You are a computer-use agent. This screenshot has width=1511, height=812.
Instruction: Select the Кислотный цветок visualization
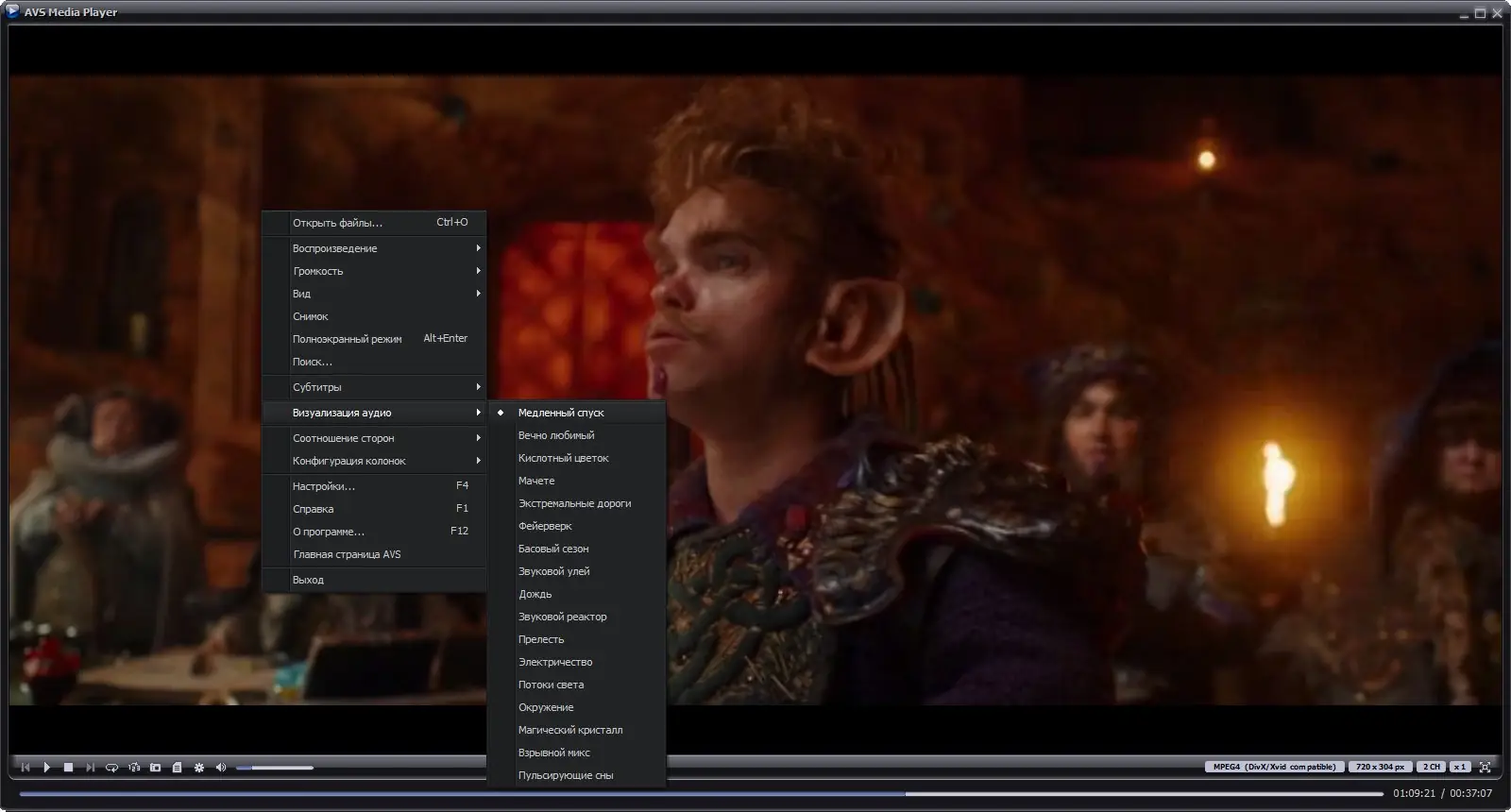coord(577,458)
